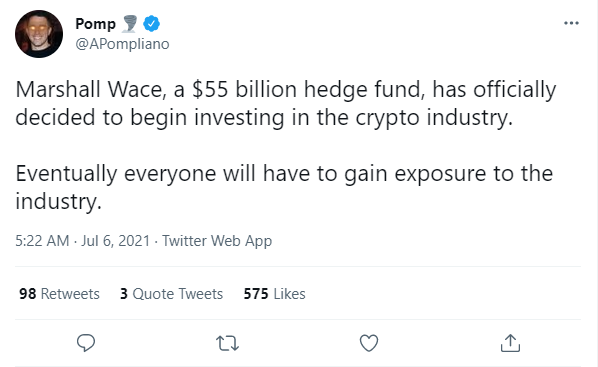
Task: Open the three-dot more options menu
Action: [x=571, y=23]
